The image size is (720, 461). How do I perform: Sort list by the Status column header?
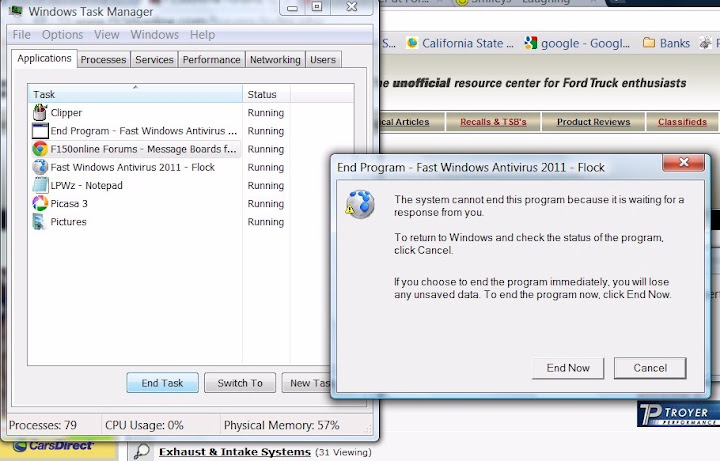(266, 94)
